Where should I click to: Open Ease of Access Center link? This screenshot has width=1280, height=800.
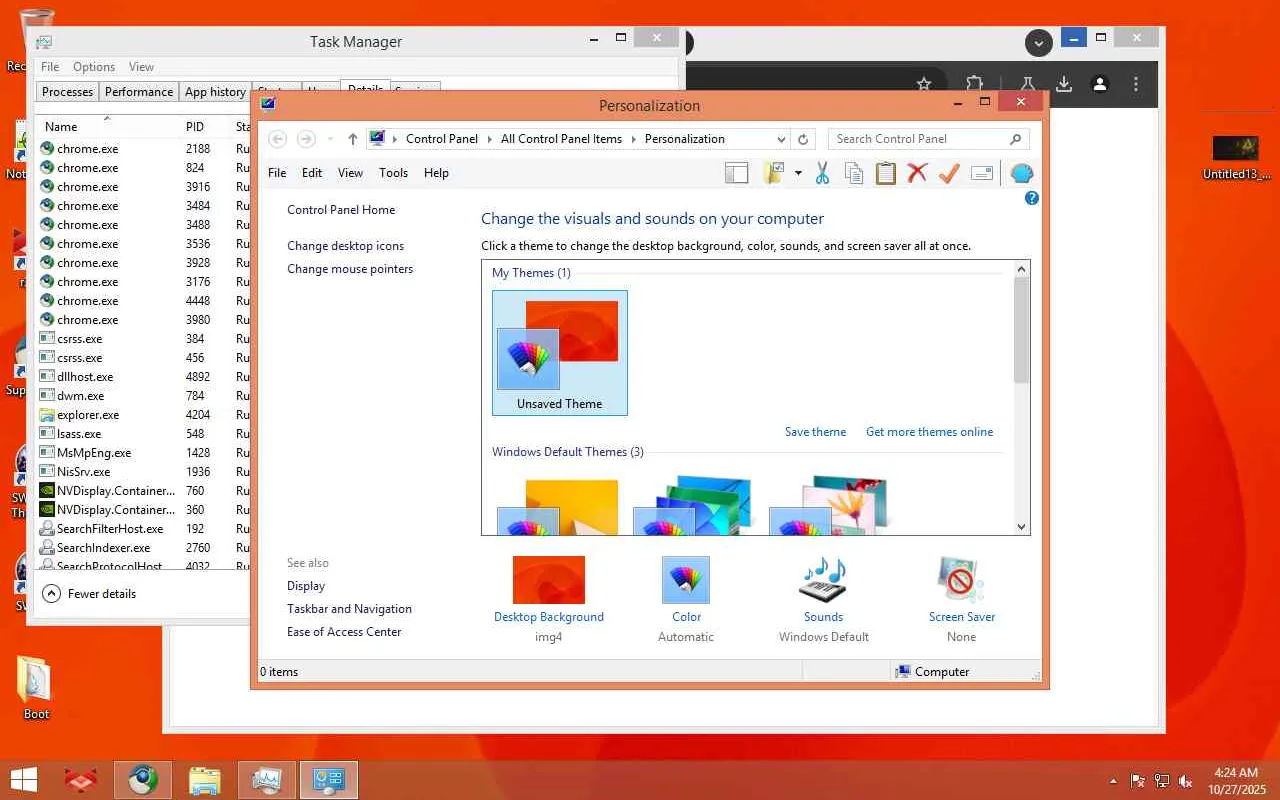pyautogui.click(x=344, y=632)
